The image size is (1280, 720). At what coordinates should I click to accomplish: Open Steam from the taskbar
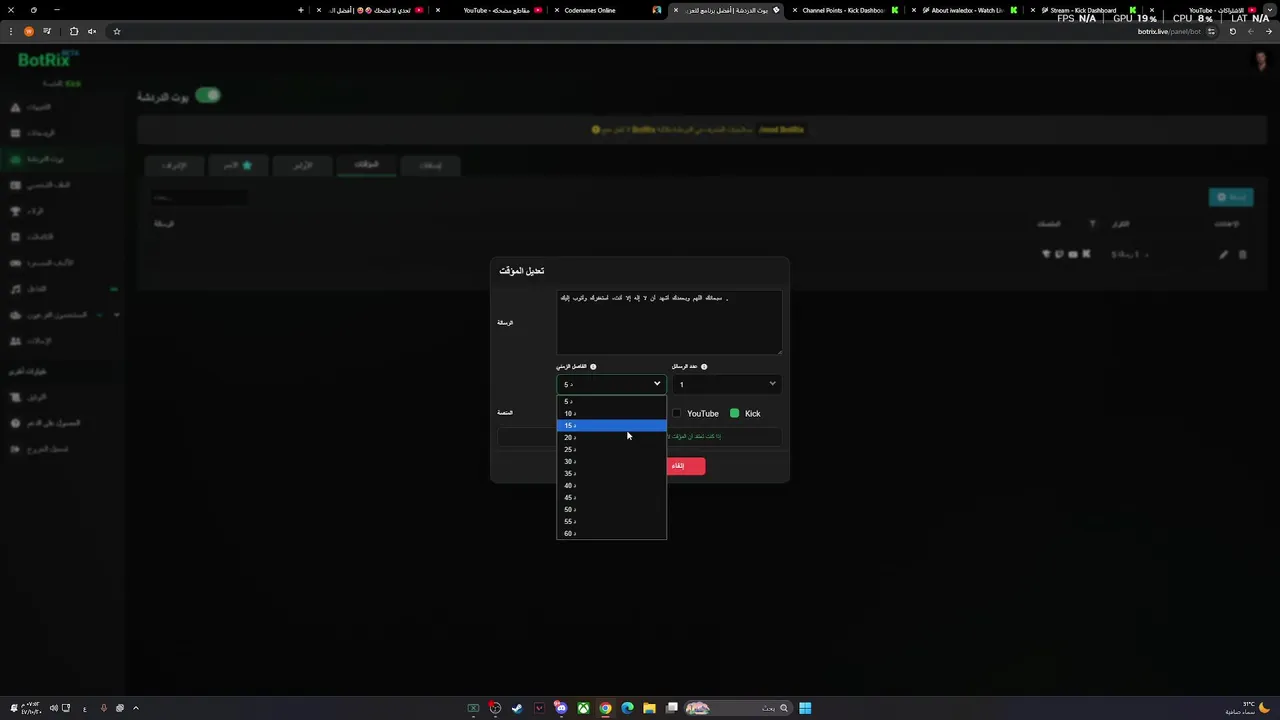click(517, 708)
